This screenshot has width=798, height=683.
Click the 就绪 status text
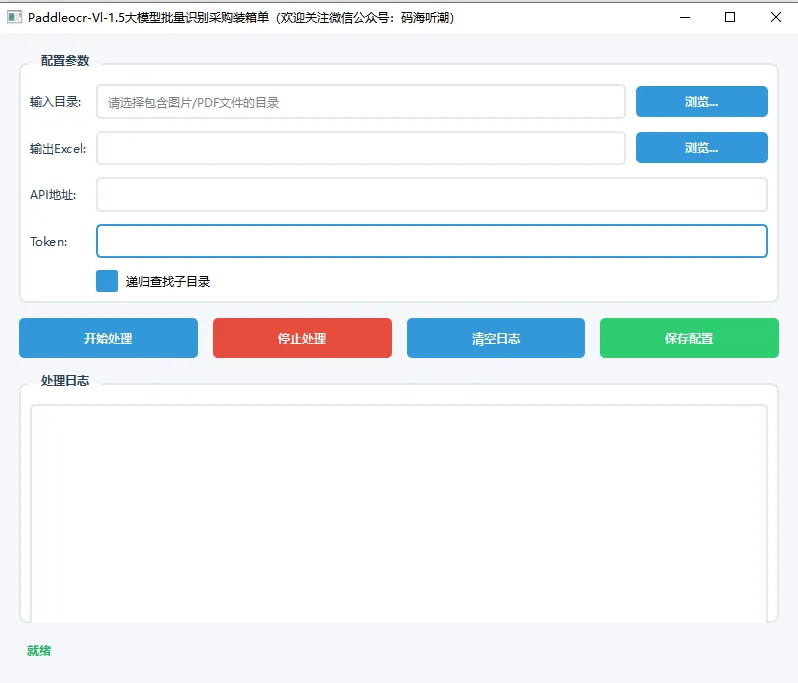[39, 650]
